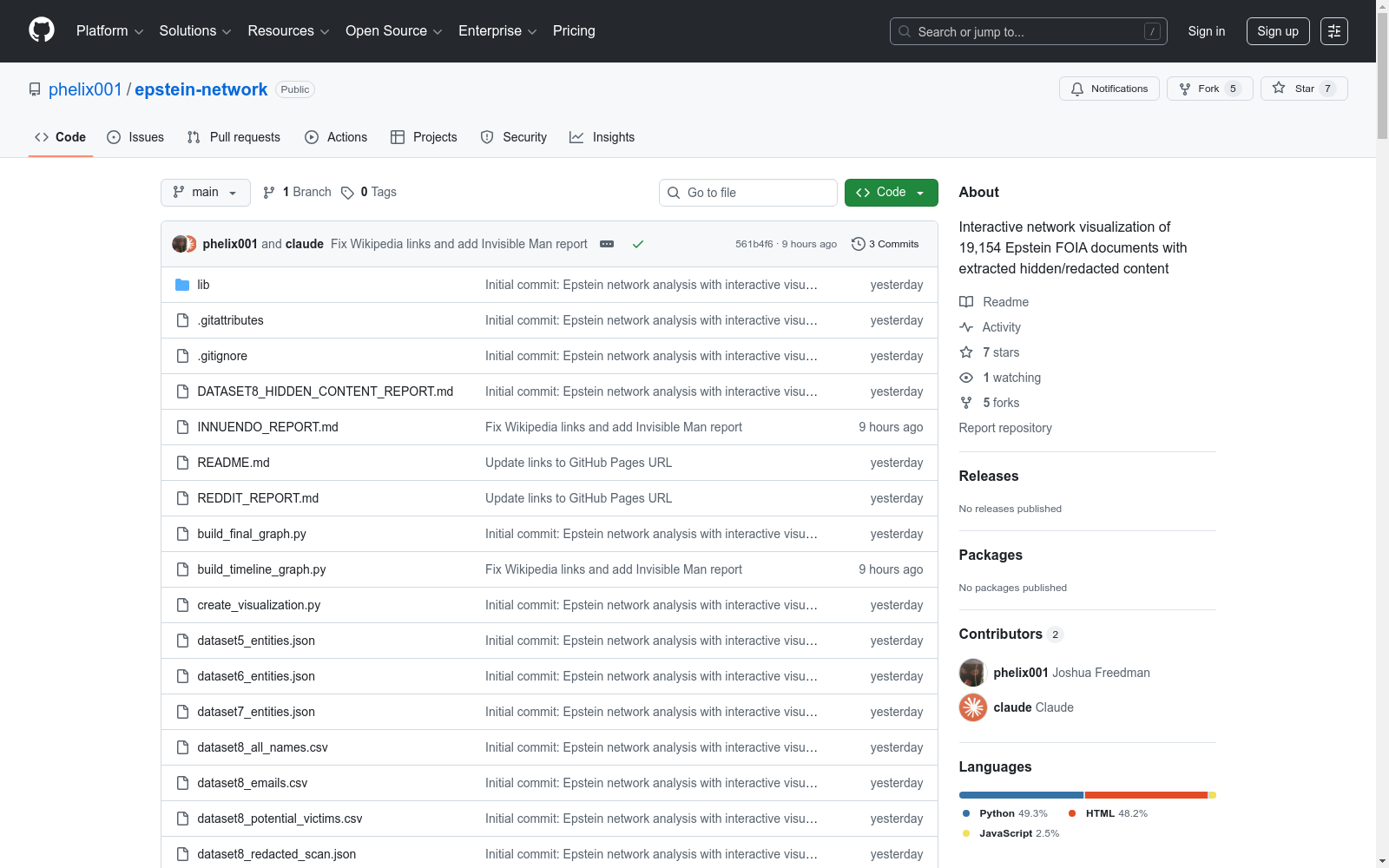Click the Python segment of the language bar
1389x868 pixels.
click(x=1021, y=795)
